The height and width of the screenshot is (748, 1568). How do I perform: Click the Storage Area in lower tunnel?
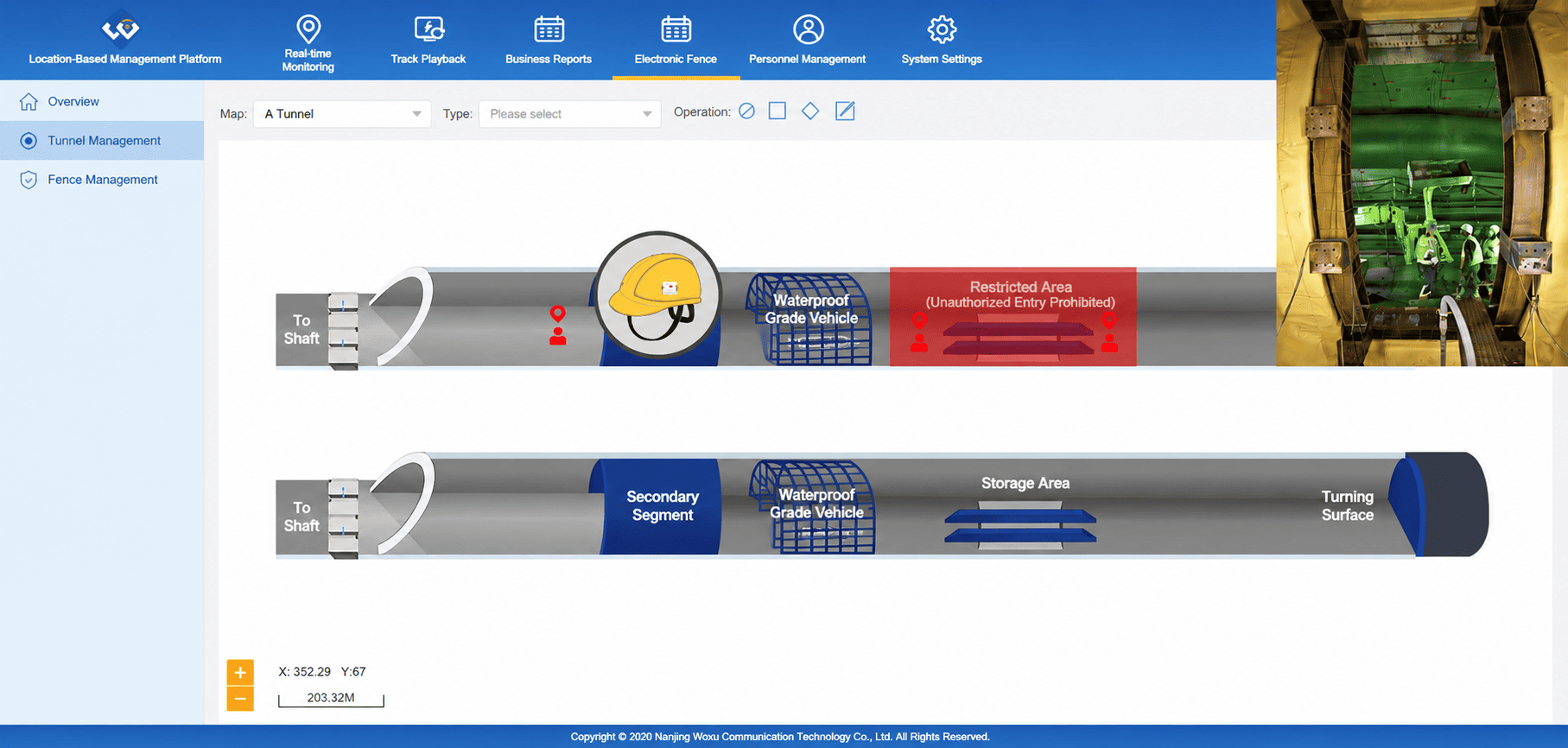1022,513
